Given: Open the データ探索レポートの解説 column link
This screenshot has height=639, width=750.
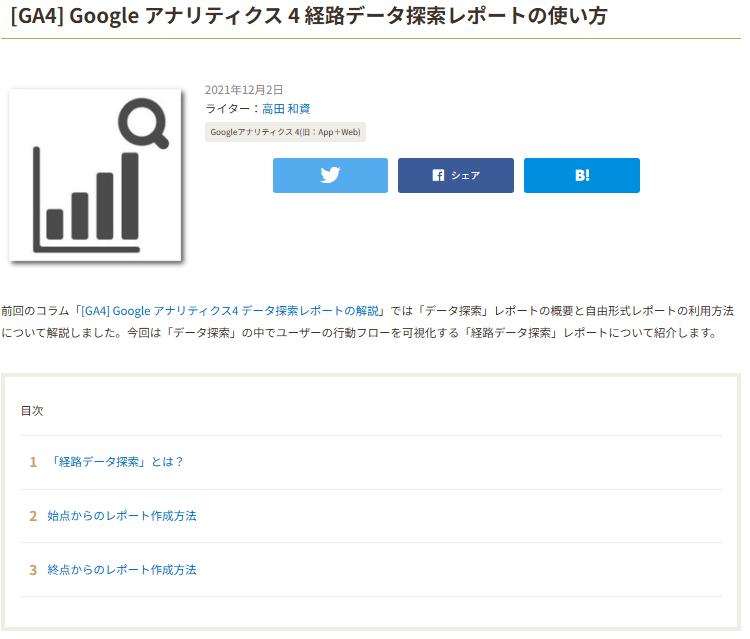Looking at the screenshot, I should pyautogui.click(x=232, y=311).
